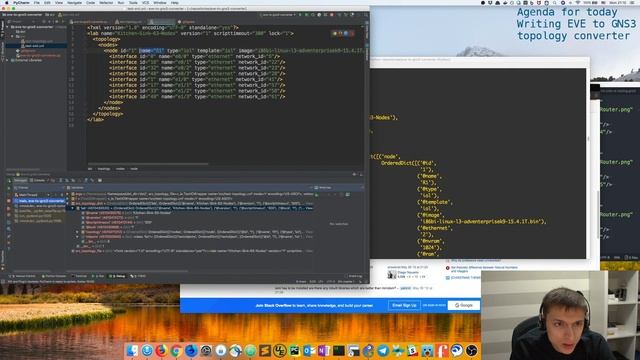Open OneNote from the Dock
640x360 pixels.
click(x=324, y=350)
